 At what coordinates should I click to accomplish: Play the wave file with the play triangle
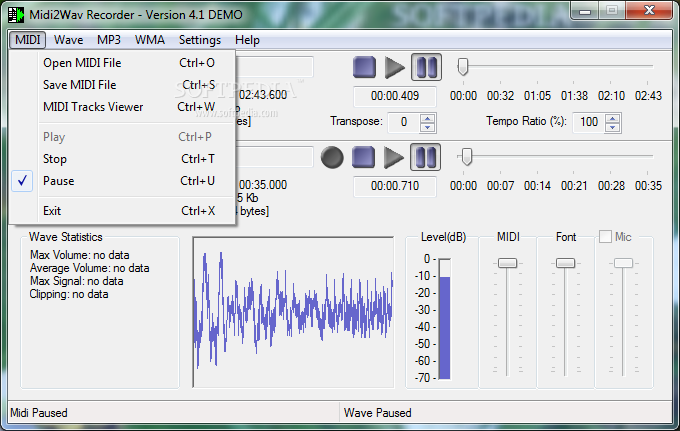point(394,157)
